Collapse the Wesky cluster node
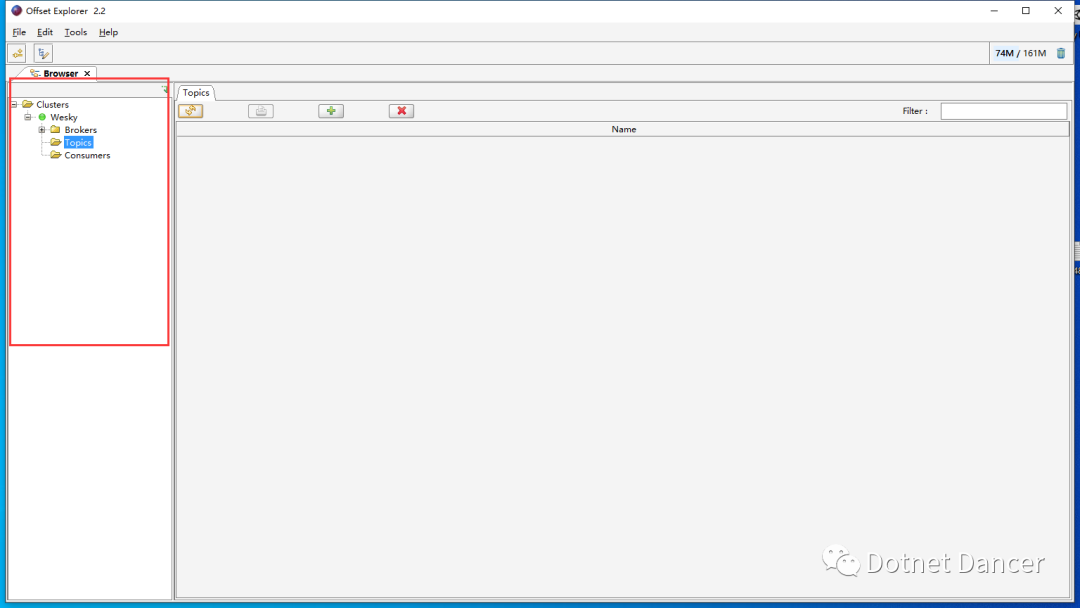1080x608 pixels. click(28, 117)
